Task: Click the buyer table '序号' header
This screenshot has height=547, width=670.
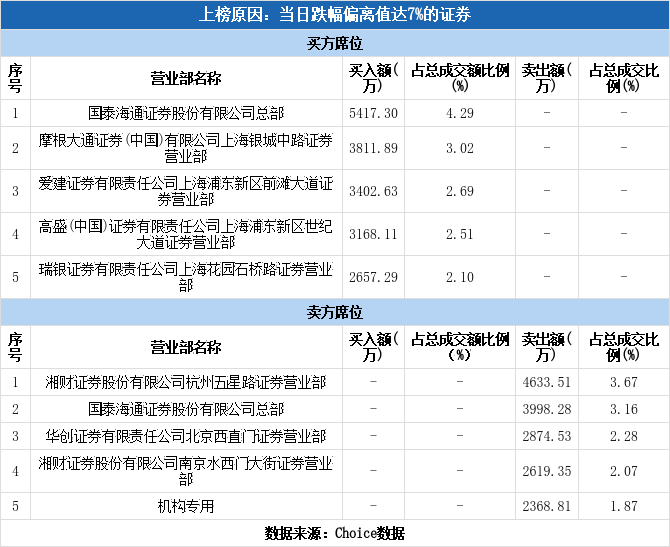Action: (15, 78)
